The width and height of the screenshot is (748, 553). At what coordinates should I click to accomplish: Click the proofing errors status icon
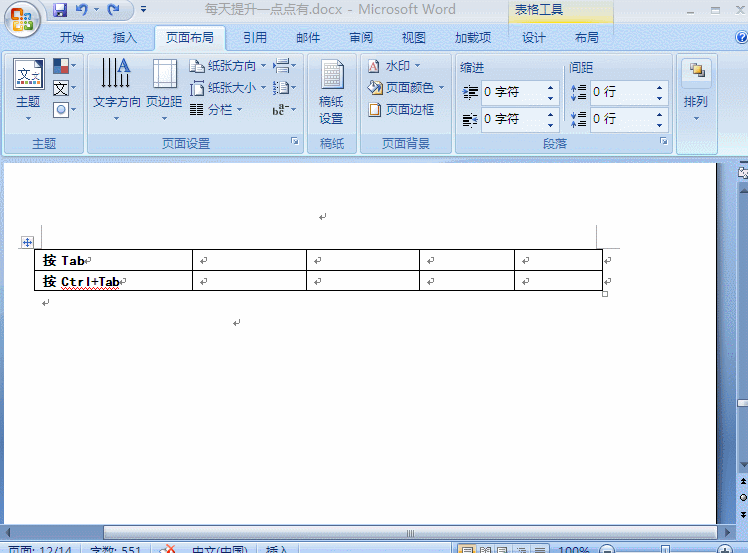(167, 550)
